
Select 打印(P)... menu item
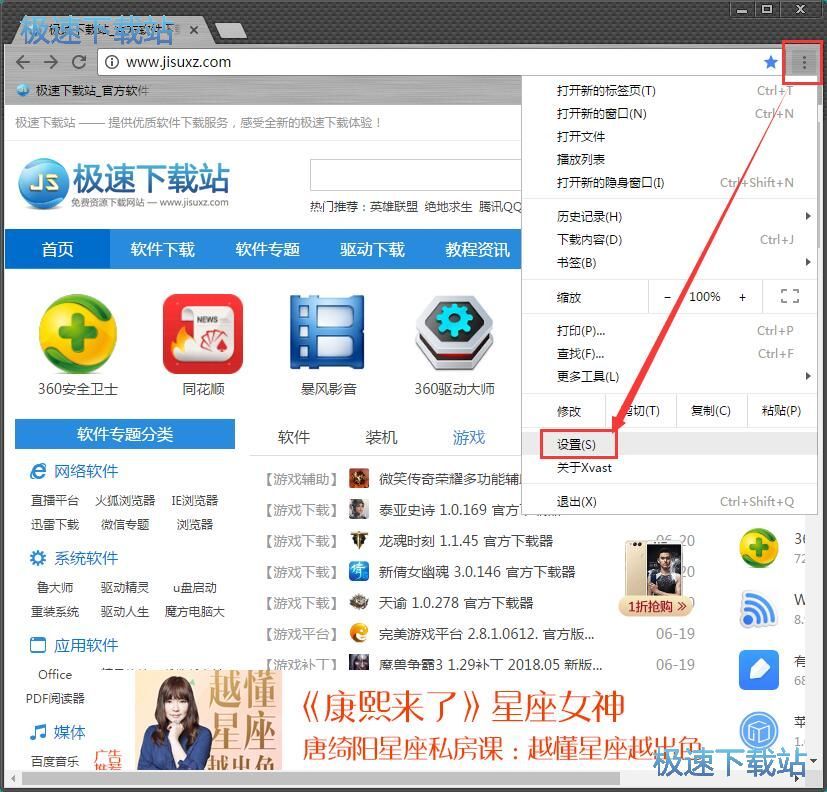coord(670,331)
